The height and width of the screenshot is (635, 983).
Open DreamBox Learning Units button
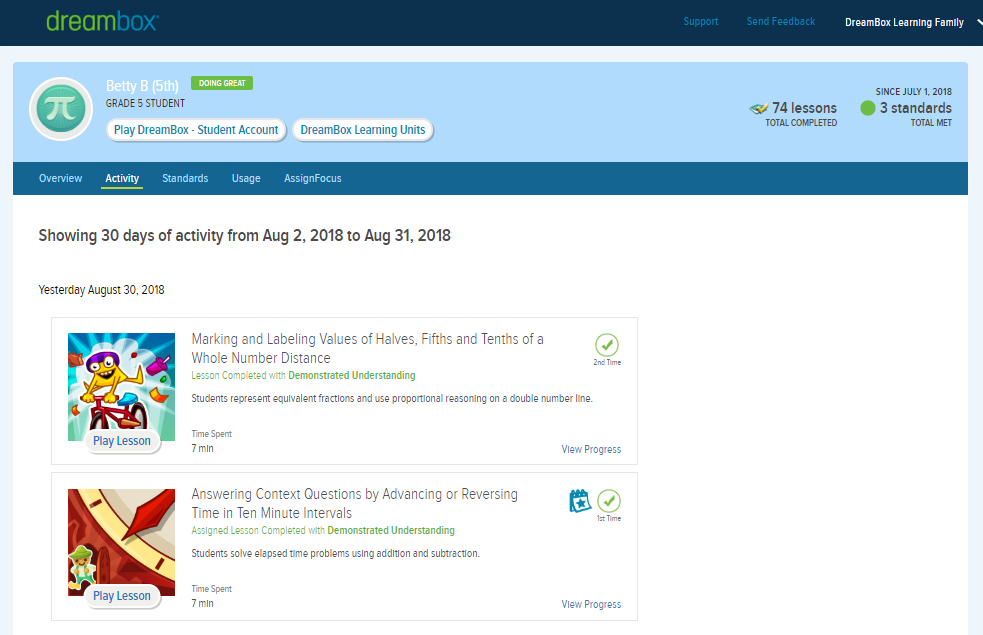point(362,130)
